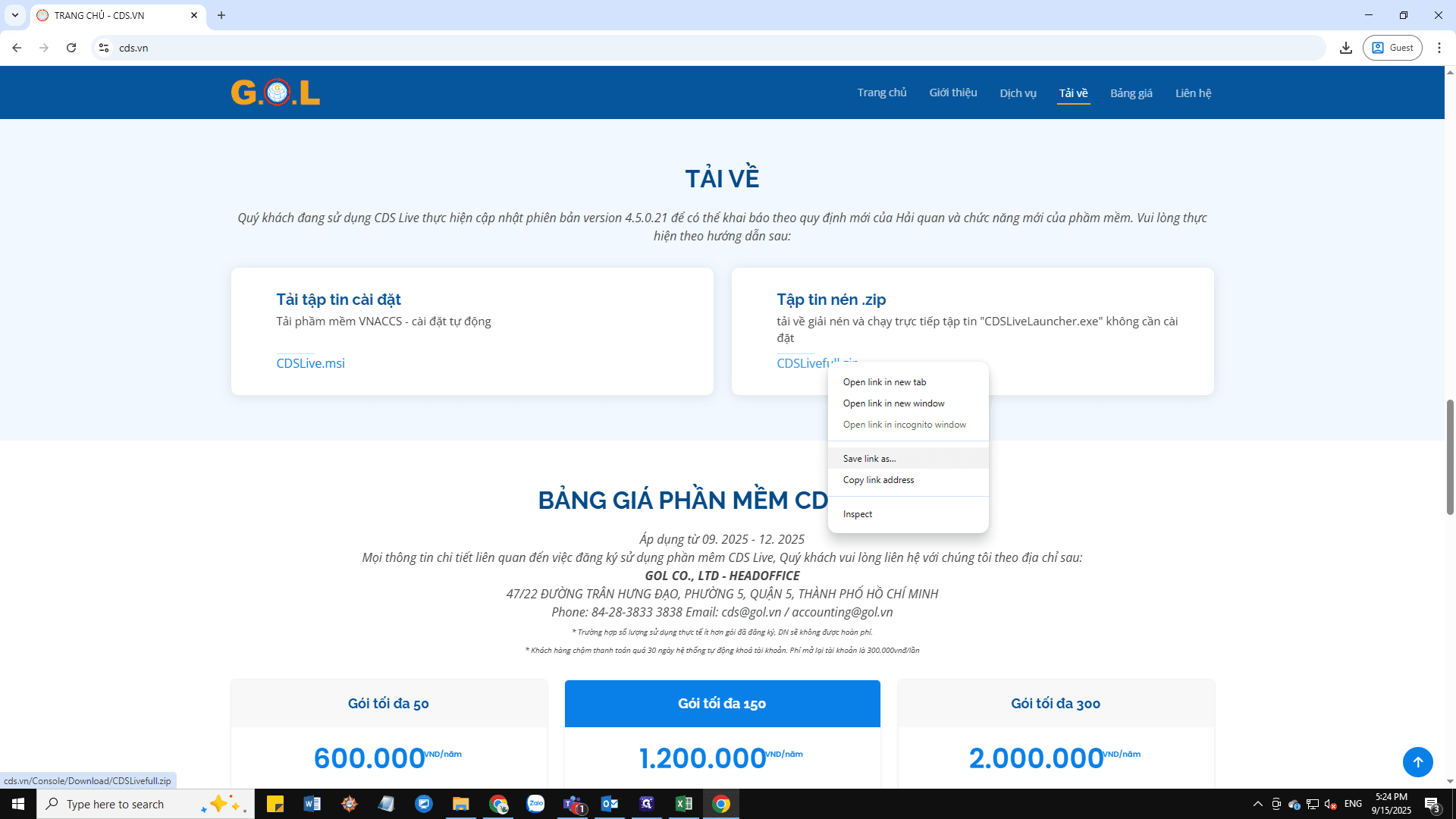This screenshot has height=819, width=1456.
Task: Click the 1.200.000 price text
Action: (x=703, y=758)
